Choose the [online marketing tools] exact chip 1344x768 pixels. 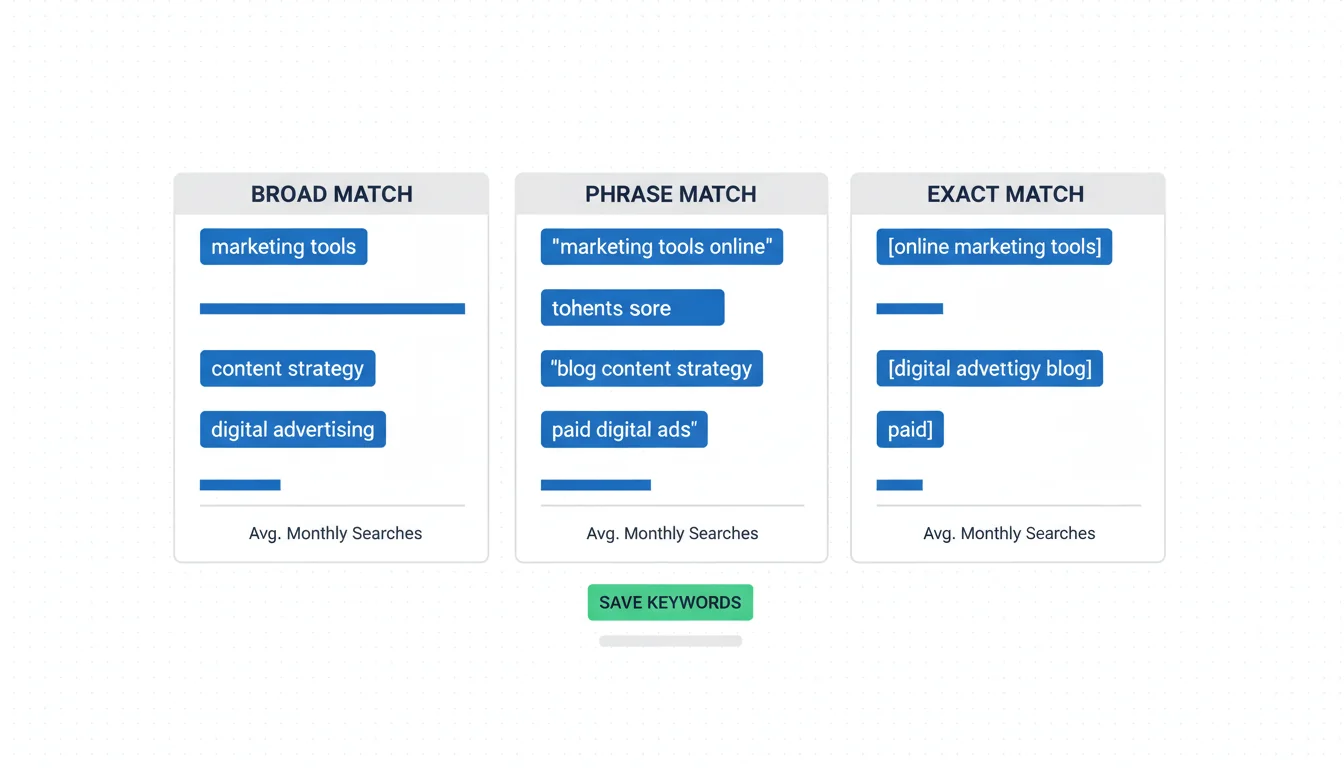pos(994,247)
